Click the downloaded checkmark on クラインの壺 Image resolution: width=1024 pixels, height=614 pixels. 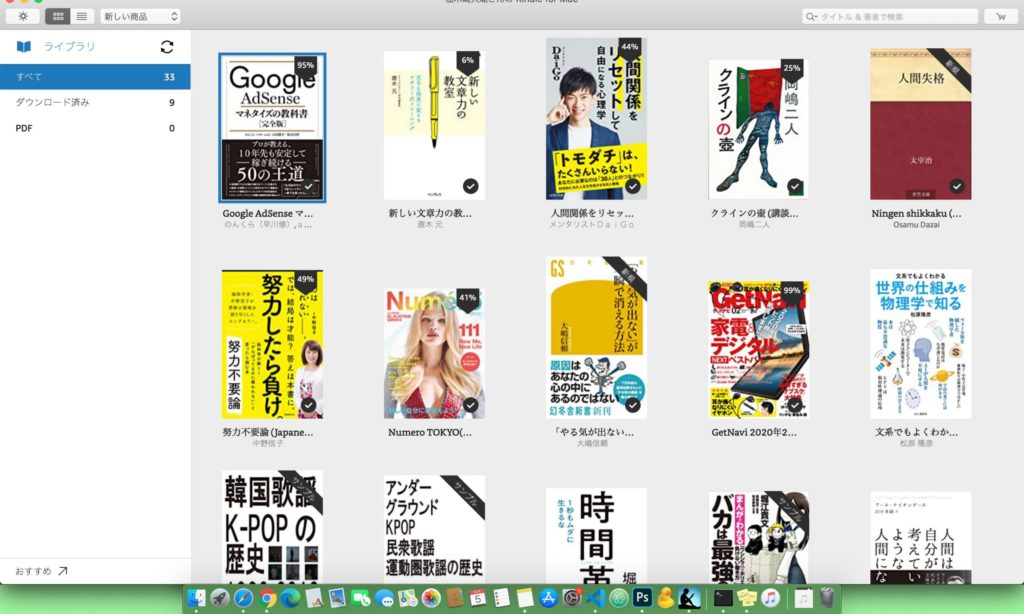point(795,186)
